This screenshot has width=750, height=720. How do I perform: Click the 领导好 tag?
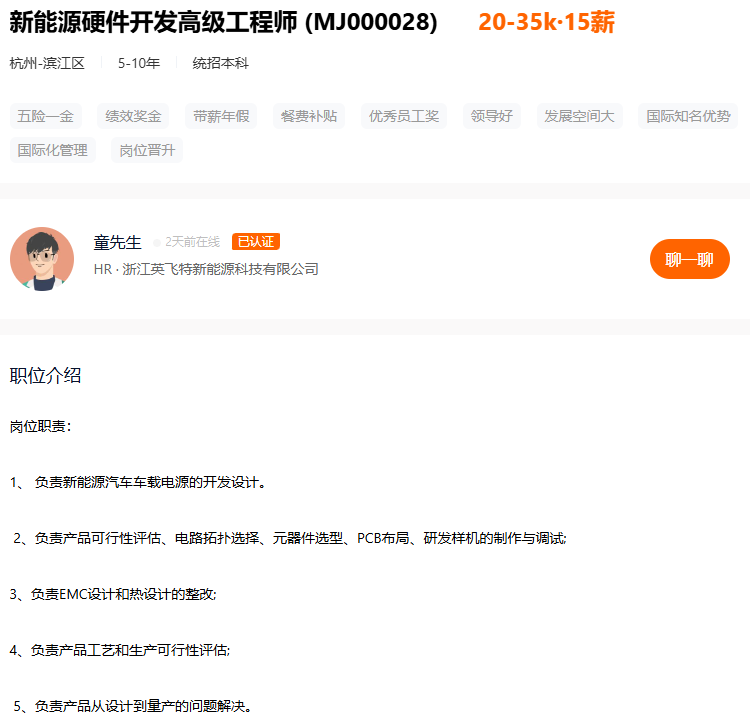492,116
